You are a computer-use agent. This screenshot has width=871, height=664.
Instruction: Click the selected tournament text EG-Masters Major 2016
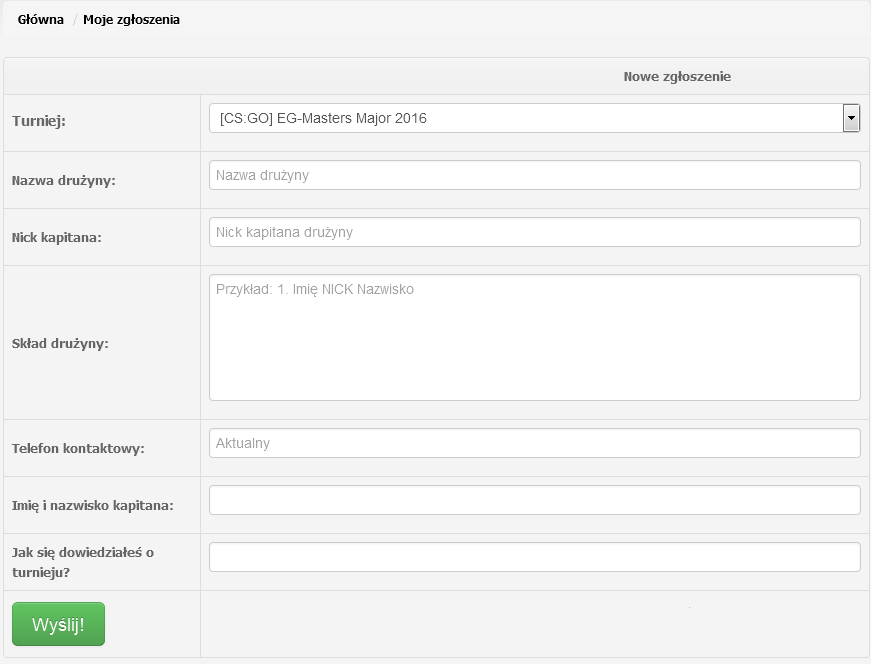coord(323,118)
